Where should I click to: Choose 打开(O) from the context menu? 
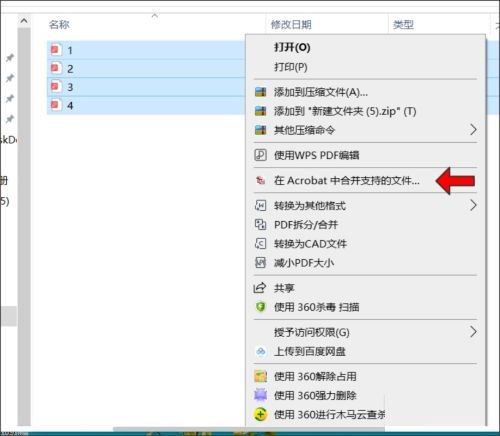coord(366,47)
